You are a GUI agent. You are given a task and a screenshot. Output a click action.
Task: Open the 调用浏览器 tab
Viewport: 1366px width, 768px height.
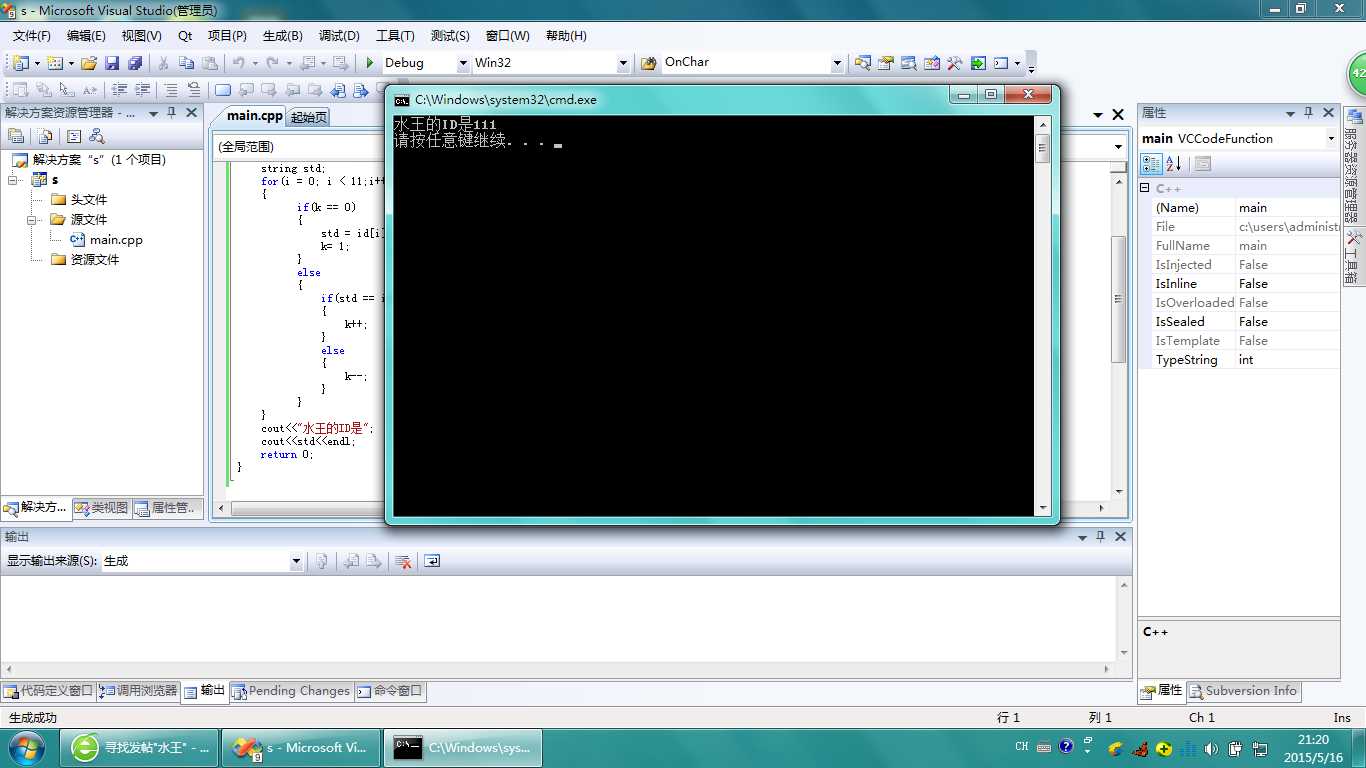(x=138, y=691)
